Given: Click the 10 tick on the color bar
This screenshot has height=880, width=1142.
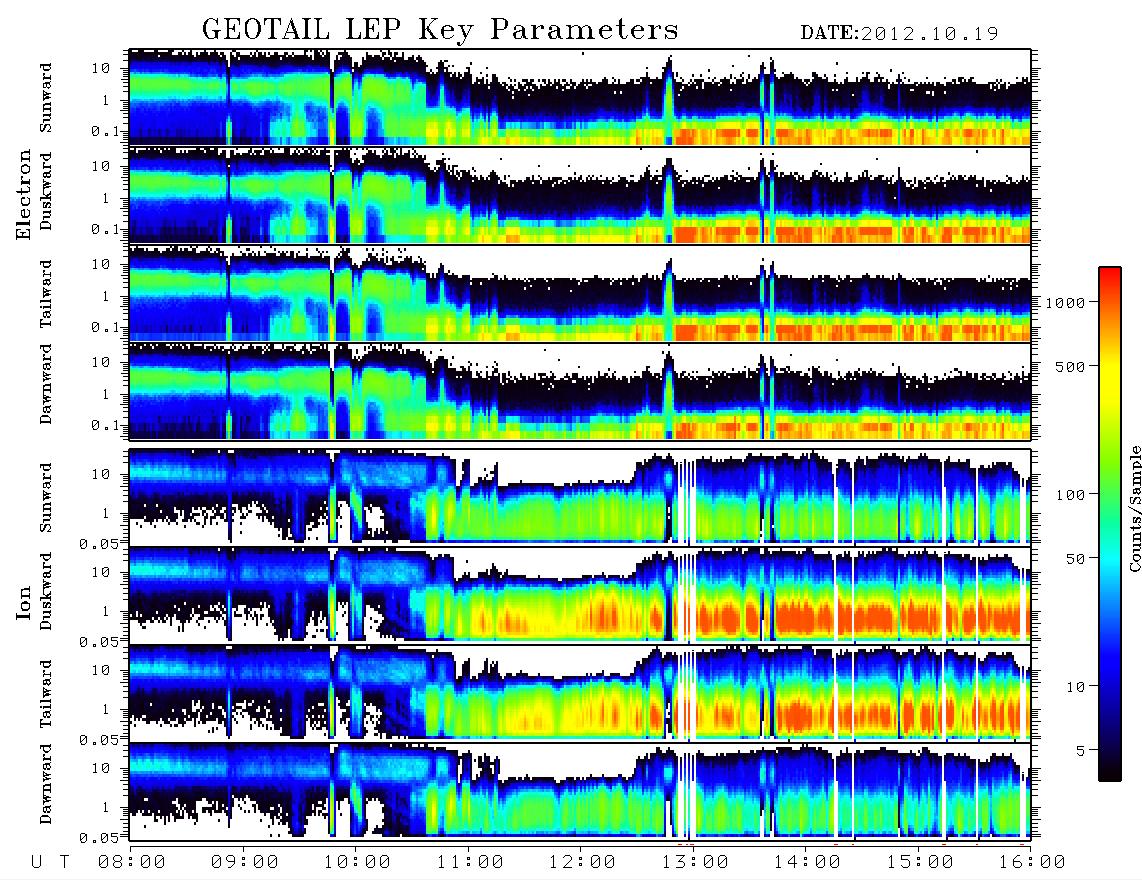Looking at the screenshot, I should pyautogui.click(x=1075, y=687).
